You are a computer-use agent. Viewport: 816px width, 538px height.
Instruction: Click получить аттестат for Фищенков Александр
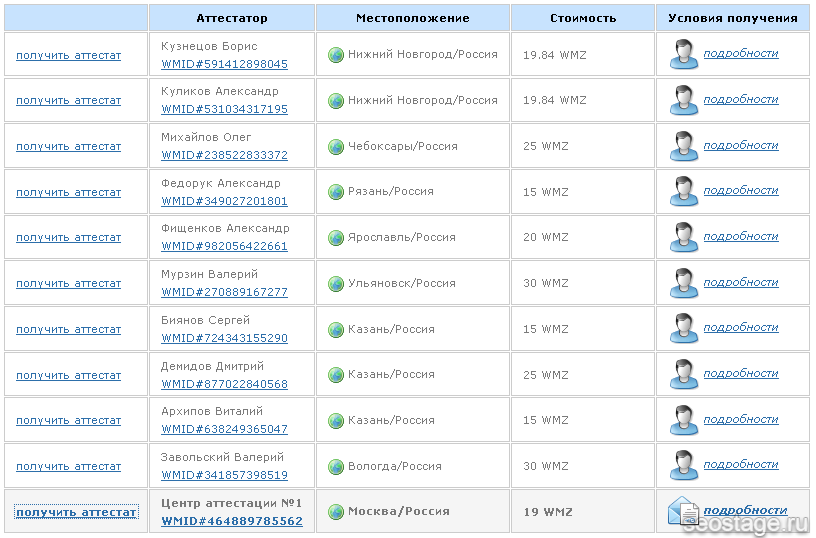(x=69, y=237)
